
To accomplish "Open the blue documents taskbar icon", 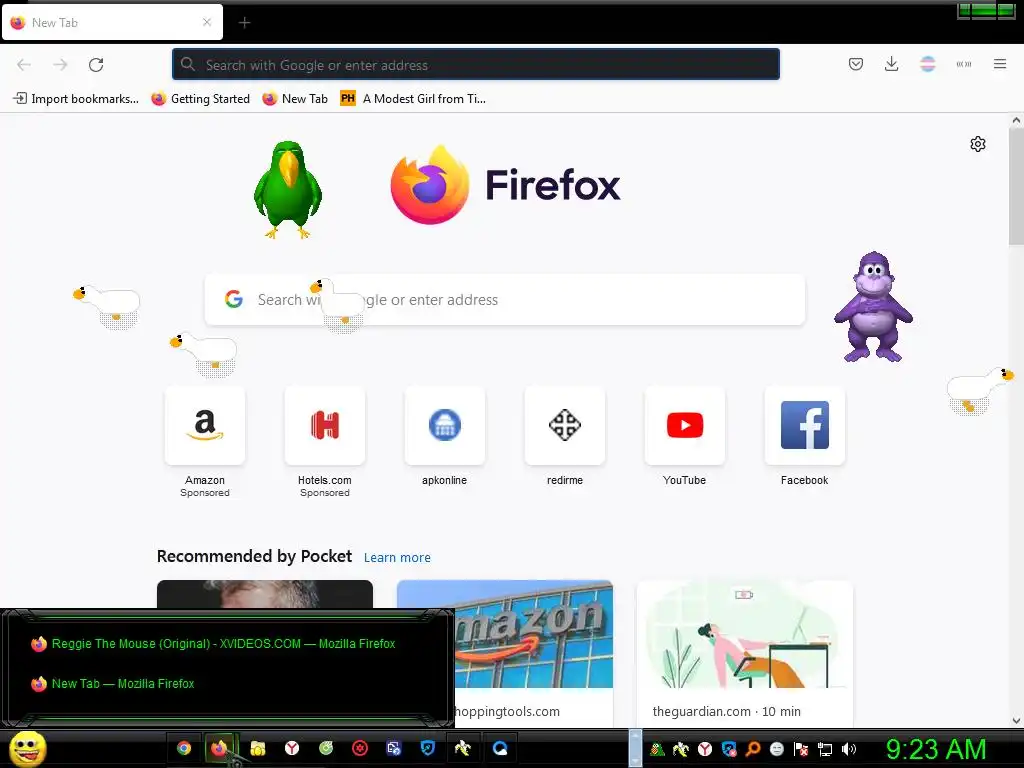I will pyautogui.click(x=394, y=748).
